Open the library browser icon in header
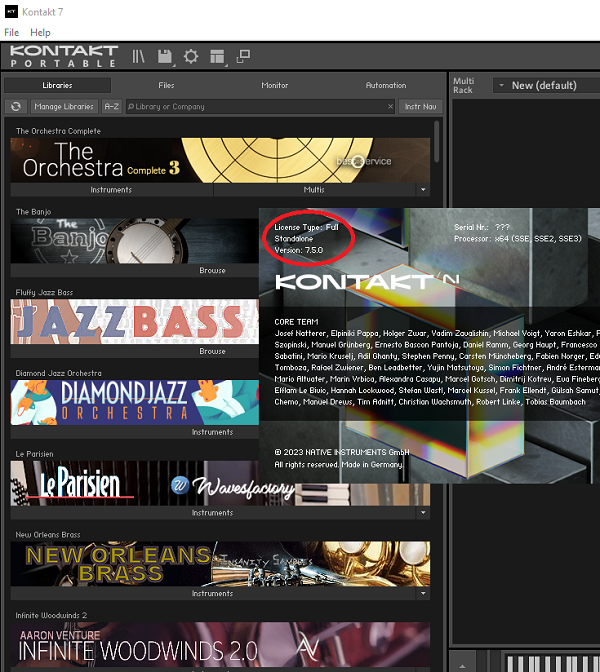 click(138, 56)
